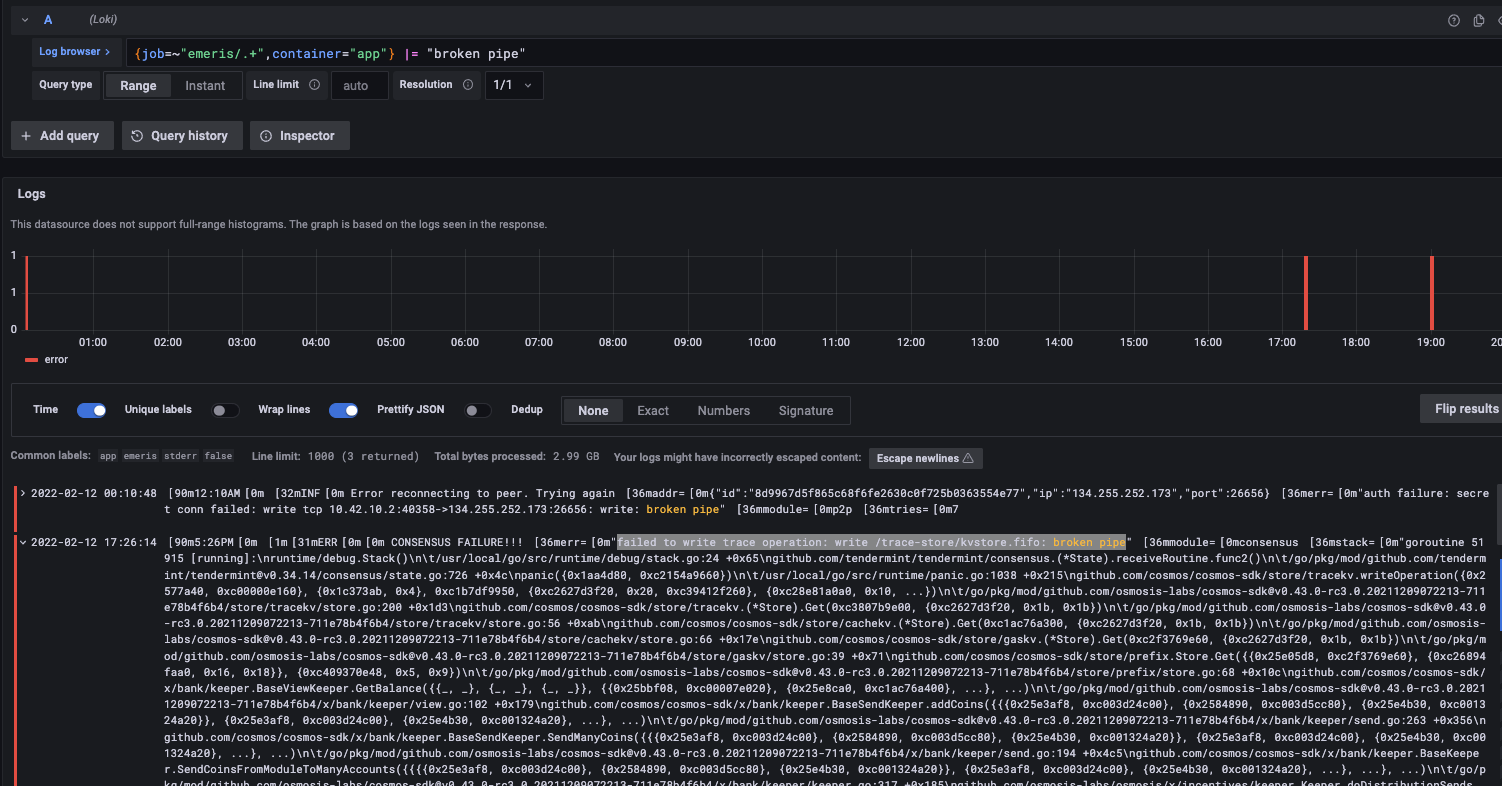Select the Numbers dedup option
This screenshot has height=786, width=1502.
coord(724,411)
